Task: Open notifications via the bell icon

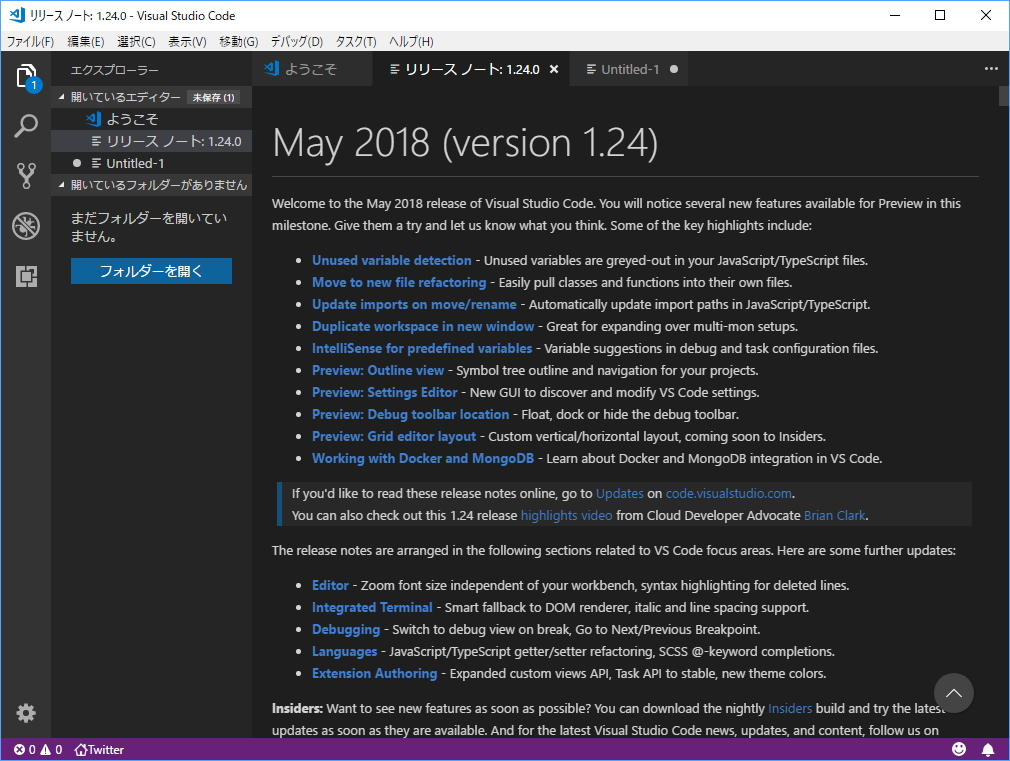Action: [x=988, y=748]
